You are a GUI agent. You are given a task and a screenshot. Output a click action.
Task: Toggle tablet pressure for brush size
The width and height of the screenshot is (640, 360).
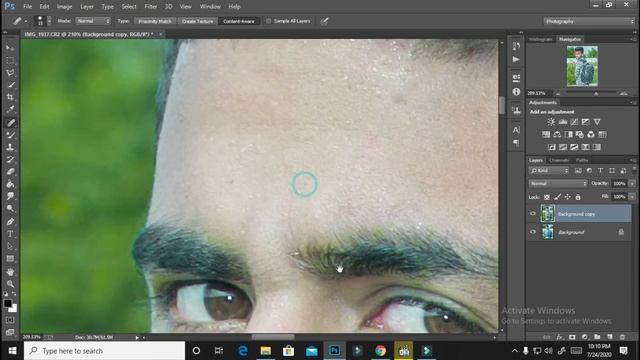pyautogui.click(x=324, y=21)
